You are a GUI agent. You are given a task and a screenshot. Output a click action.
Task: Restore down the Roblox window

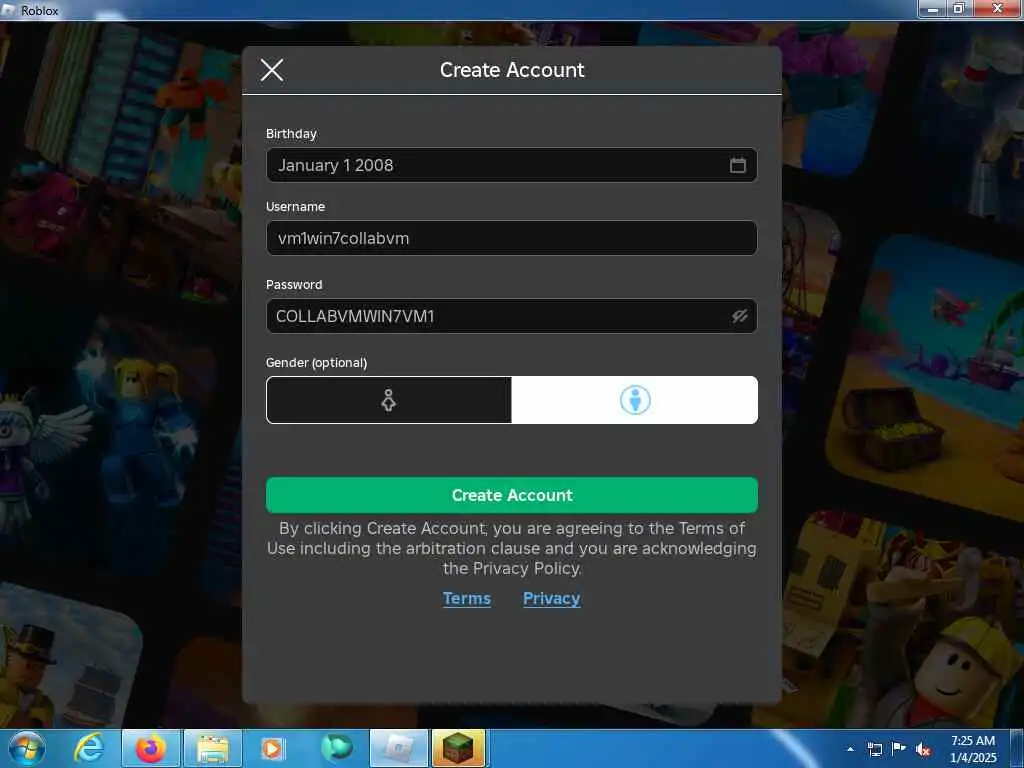(x=959, y=9)
